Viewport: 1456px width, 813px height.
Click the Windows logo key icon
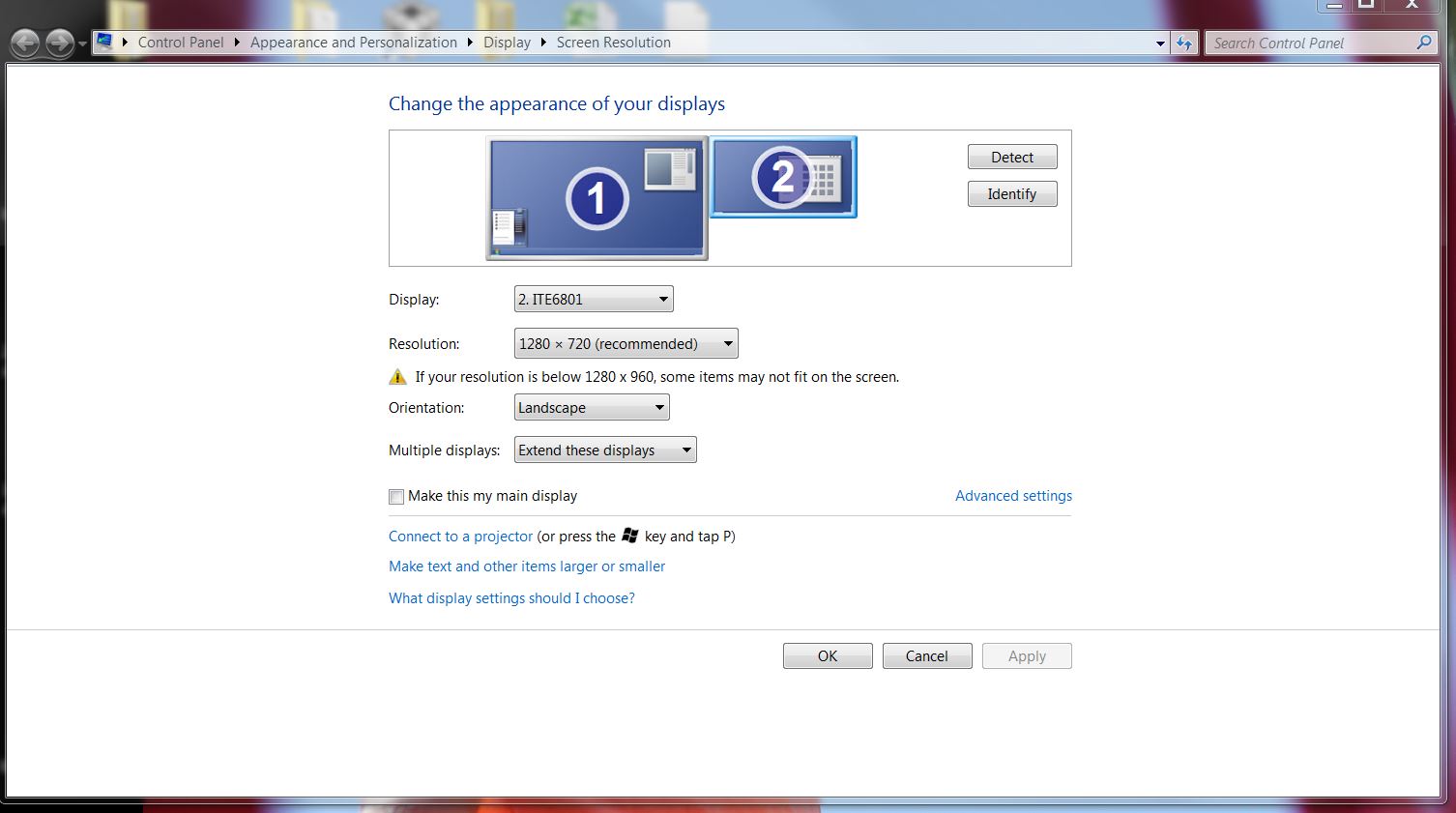tap(630, 536)
